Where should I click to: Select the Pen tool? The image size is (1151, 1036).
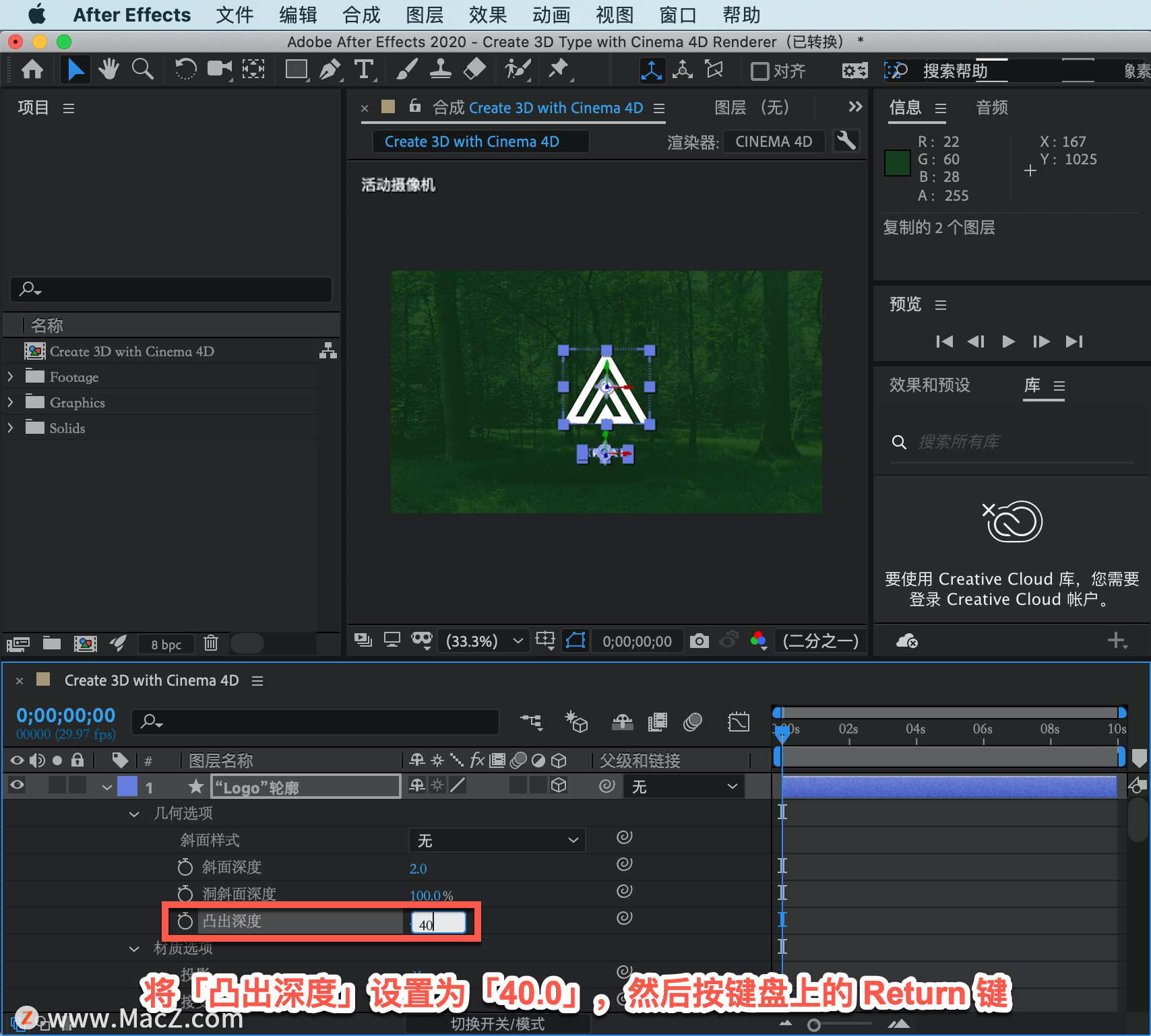[x=330, y=69]
